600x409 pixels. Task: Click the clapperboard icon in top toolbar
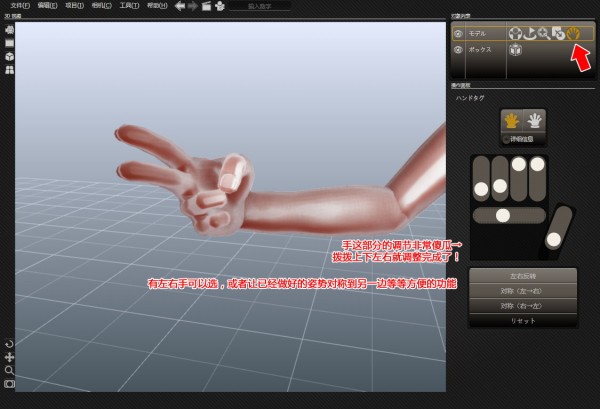click(x=205, y=6)
